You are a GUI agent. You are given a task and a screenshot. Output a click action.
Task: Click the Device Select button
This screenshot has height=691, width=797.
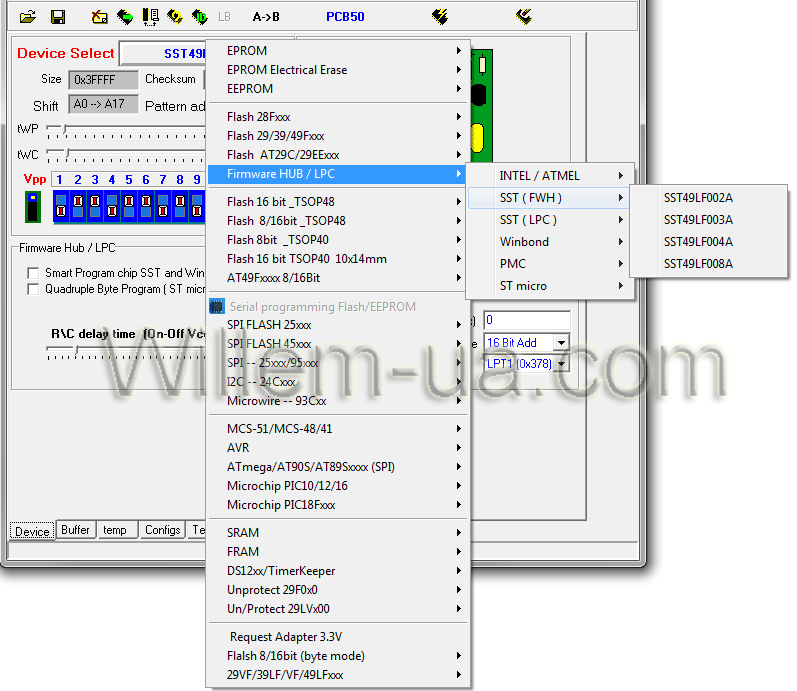click(x=162, y=53)
